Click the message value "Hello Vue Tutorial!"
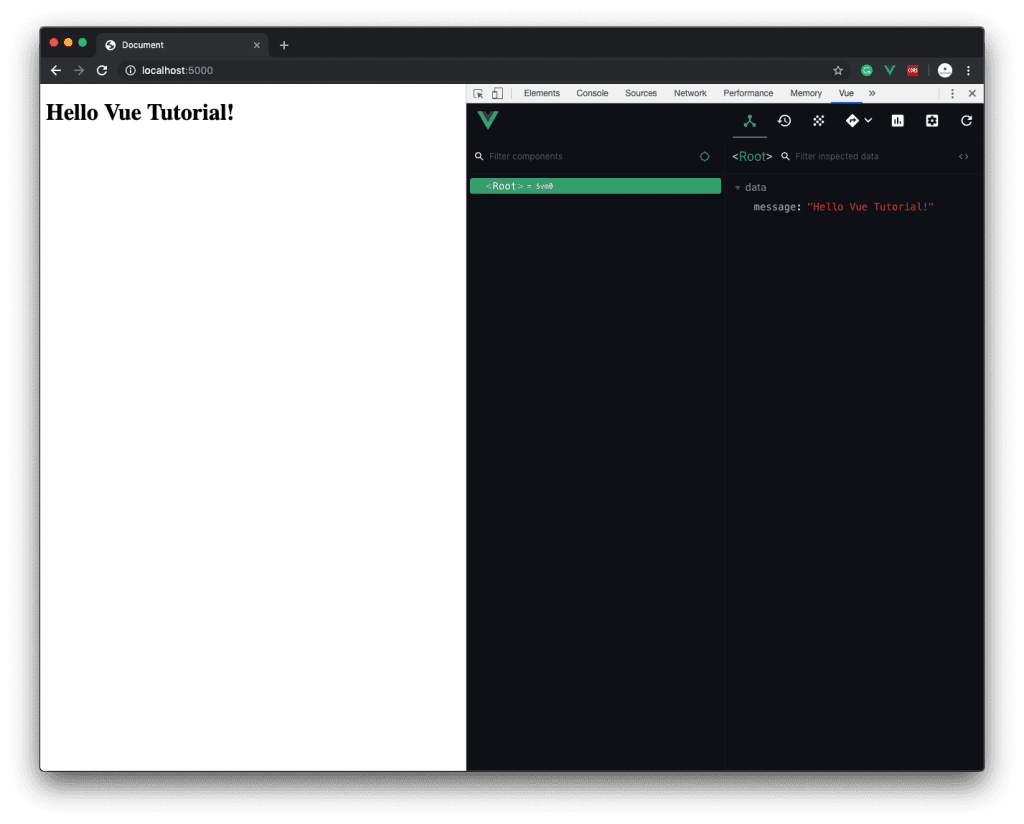The width and height of the screenshot is (1024, 824). tap(870, 207)
